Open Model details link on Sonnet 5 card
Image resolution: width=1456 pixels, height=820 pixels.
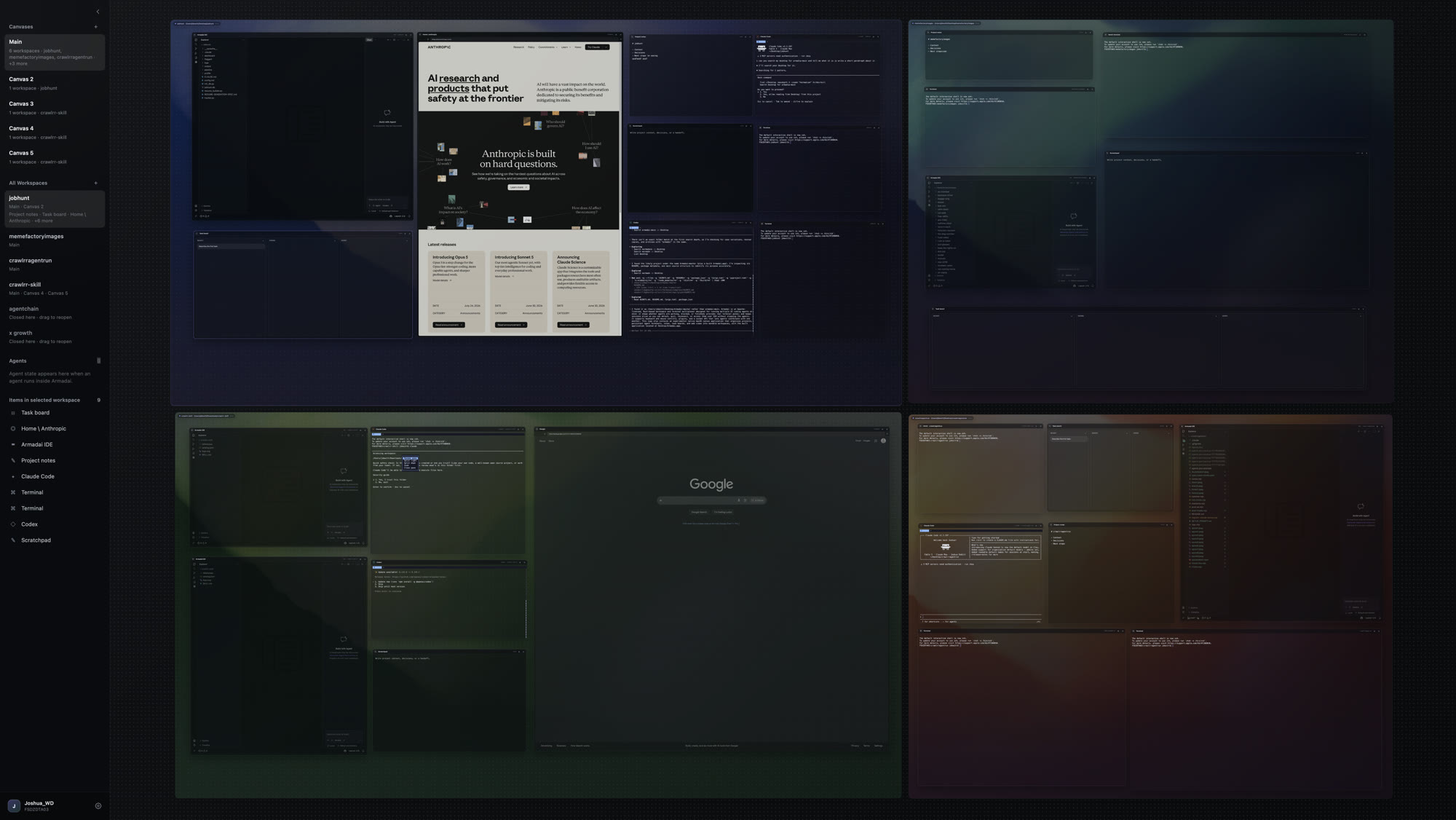point(504,277)
